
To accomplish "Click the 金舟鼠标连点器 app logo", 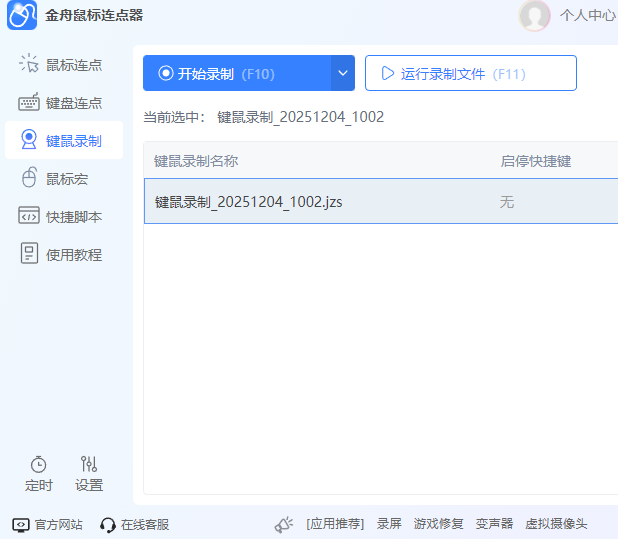I will tap(22, 16).
